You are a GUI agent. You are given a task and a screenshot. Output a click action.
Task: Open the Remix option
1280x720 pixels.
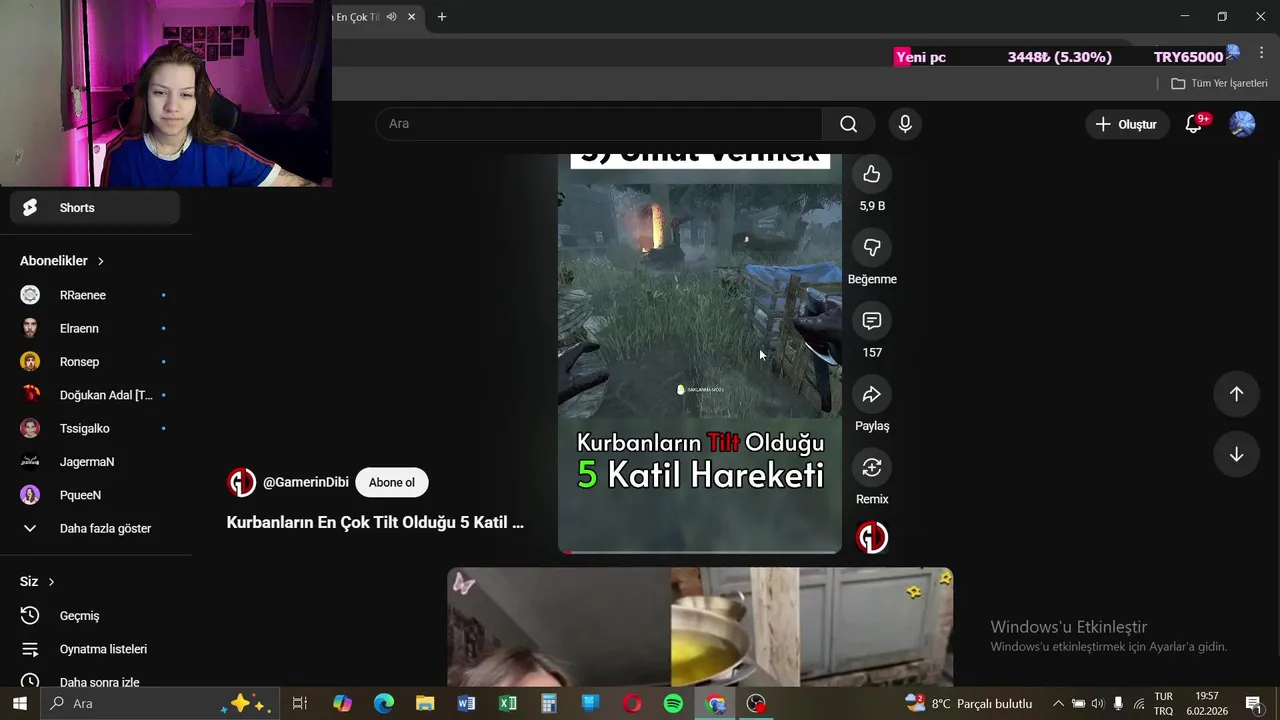click(872, 467)
